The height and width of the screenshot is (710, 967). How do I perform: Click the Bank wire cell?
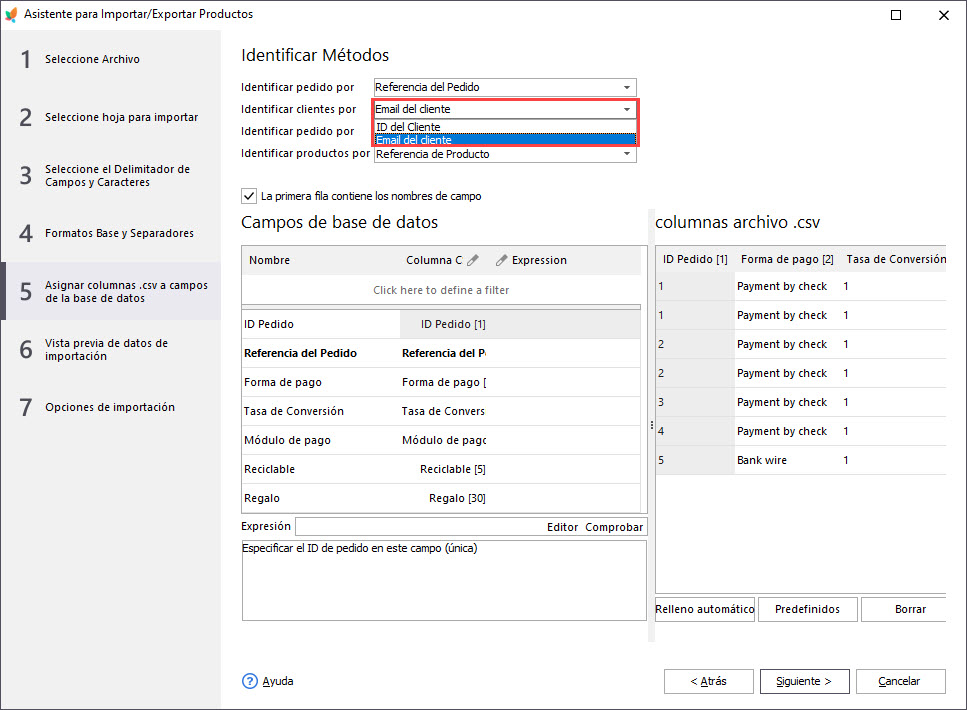click(x=788, y=460)
